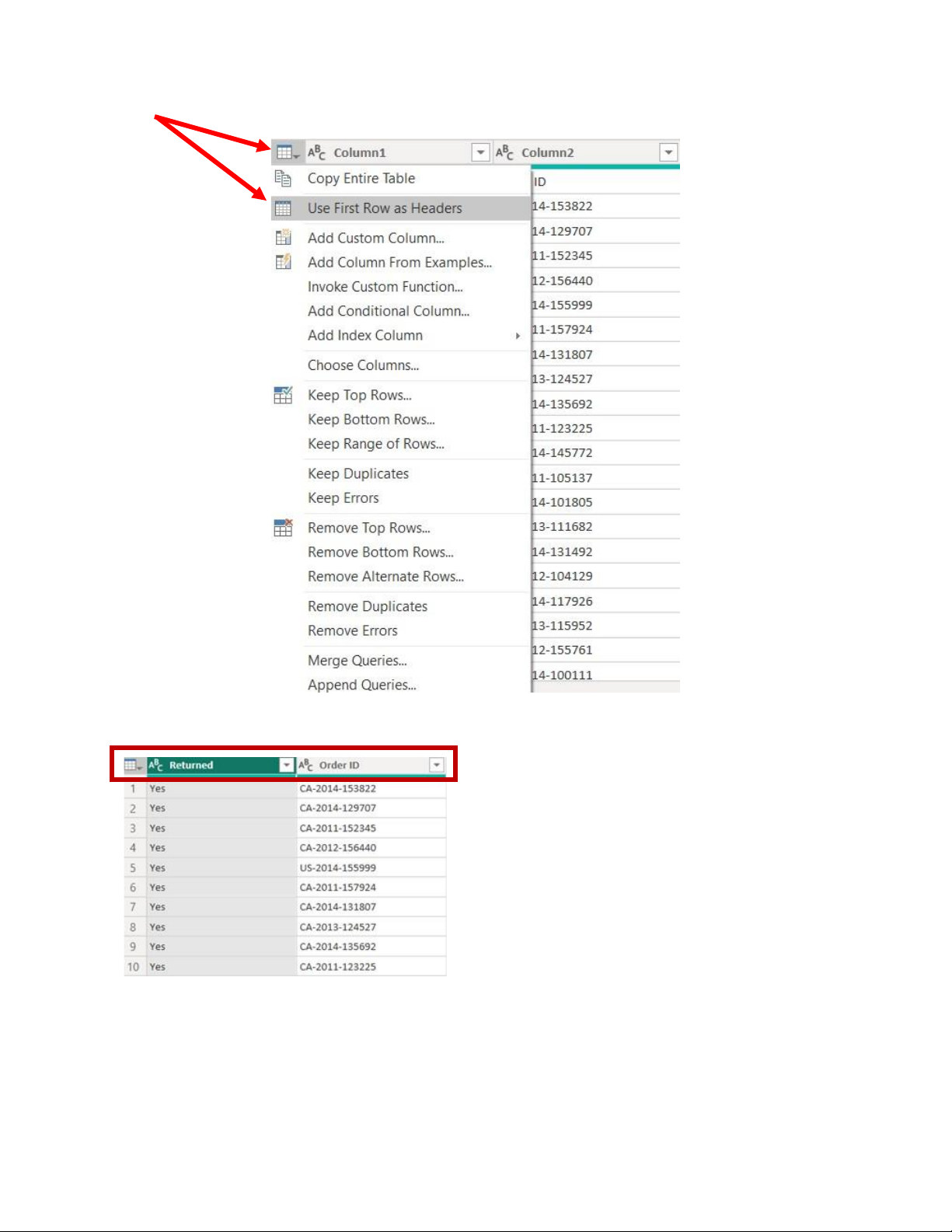The height and width of the screenshot is (1232, 952).
Task: Click the Add Column From Examples icon
Action: 283,262
